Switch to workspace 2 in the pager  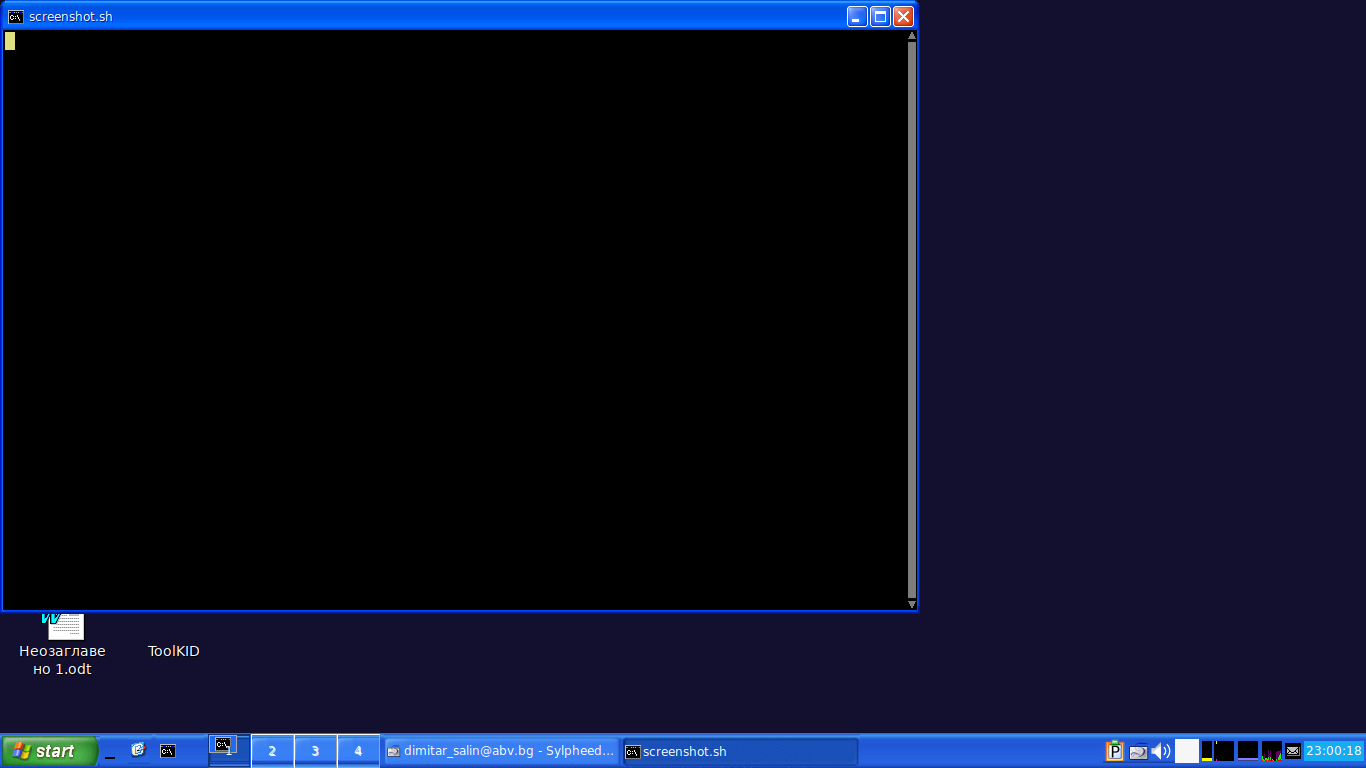tap(272, 751)
